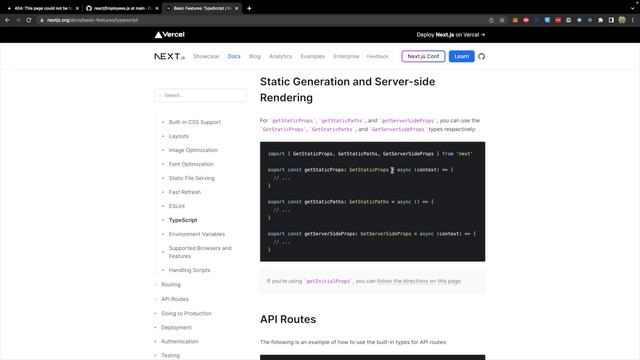Click the docs Search input field
640x360 pixels.
(200, 95)
